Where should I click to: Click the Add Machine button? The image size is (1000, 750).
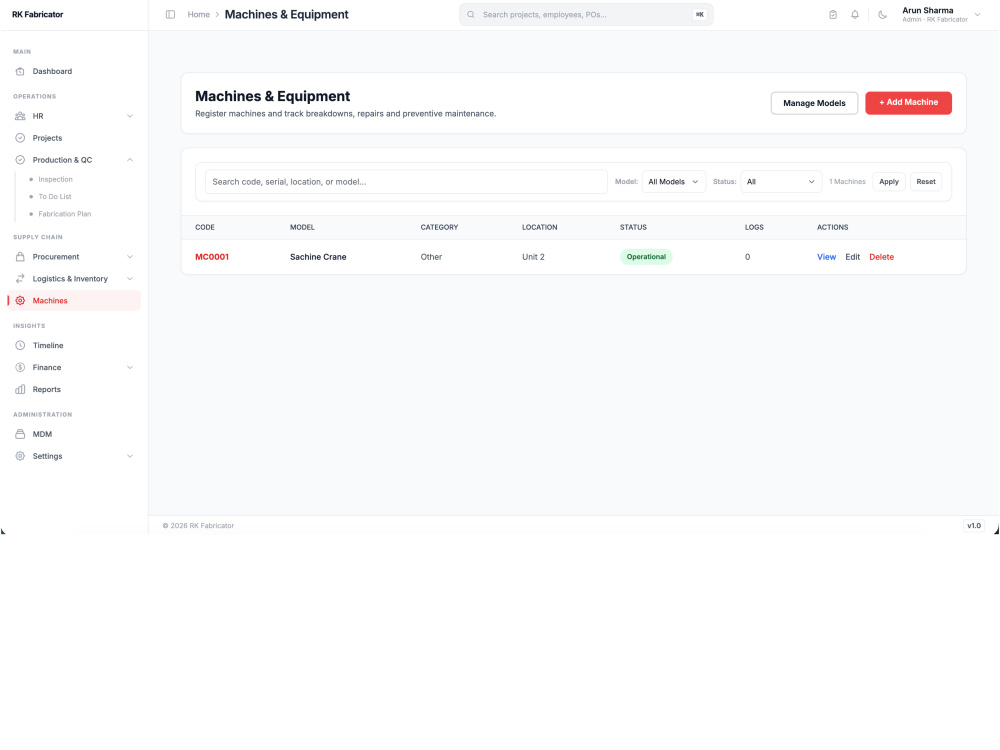908,103
